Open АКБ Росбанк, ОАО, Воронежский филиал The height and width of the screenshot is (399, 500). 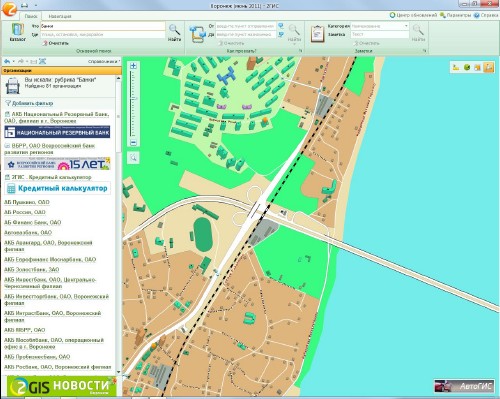pos(58,367)
